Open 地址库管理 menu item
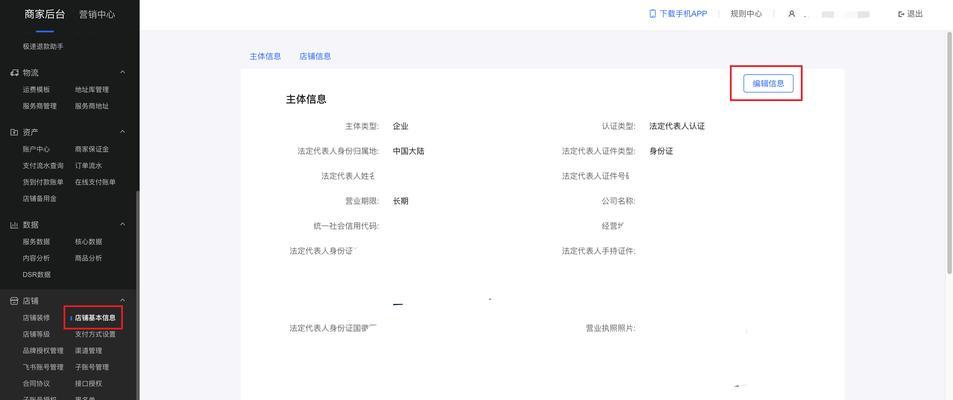 coord(92,89)
